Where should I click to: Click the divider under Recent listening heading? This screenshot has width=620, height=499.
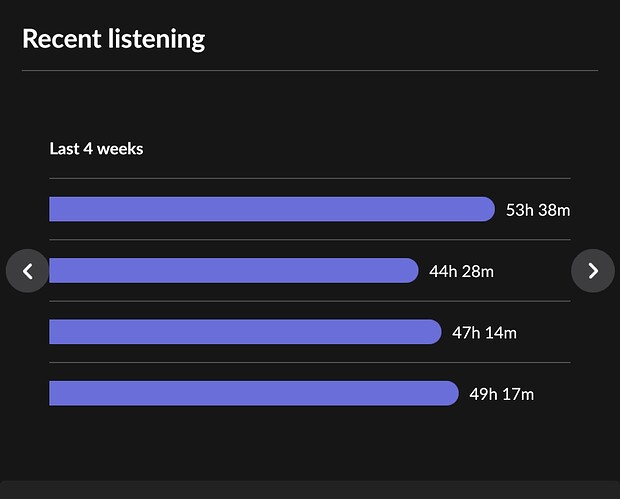[310, 71]
